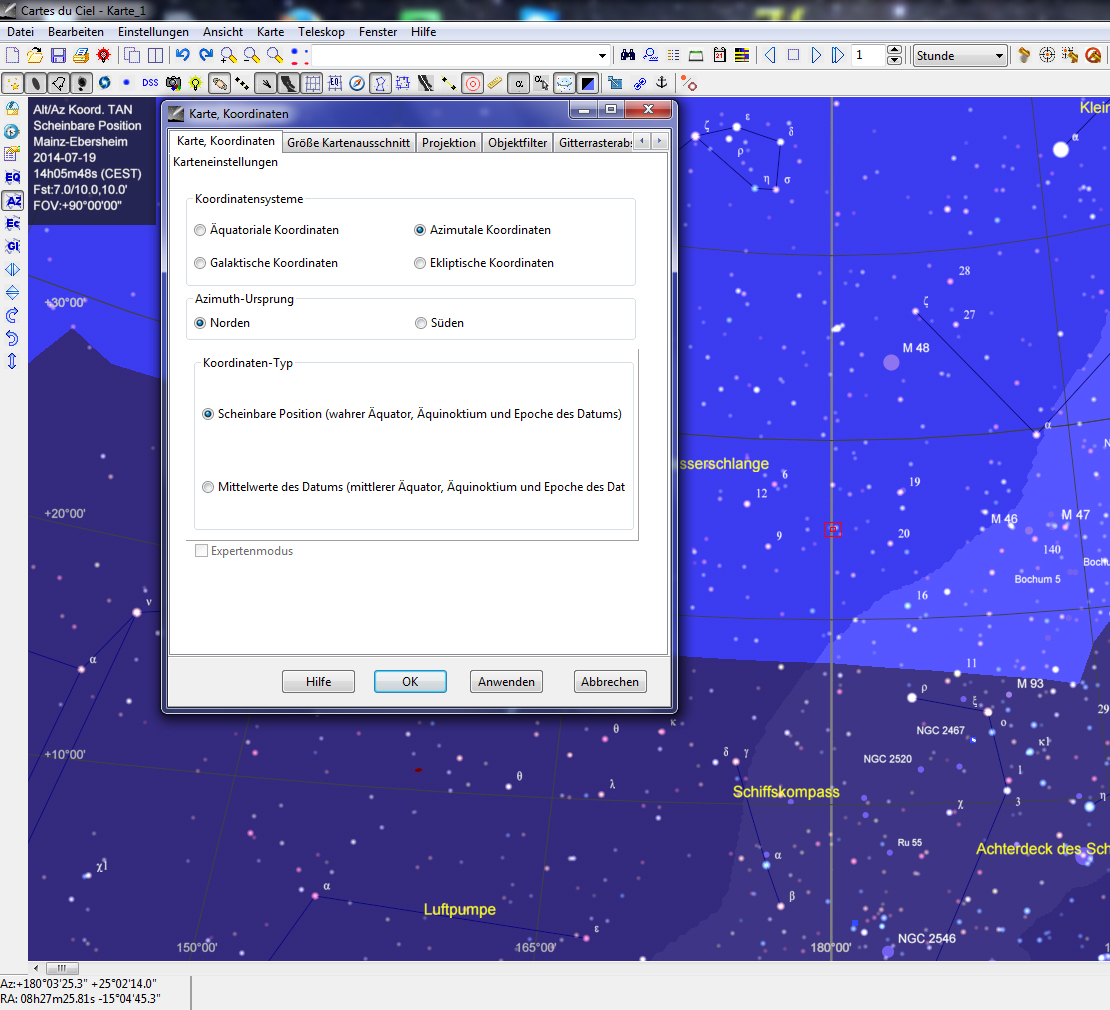Click the time step number field
Screen dimensions: 1110x1010
[869, 55]
